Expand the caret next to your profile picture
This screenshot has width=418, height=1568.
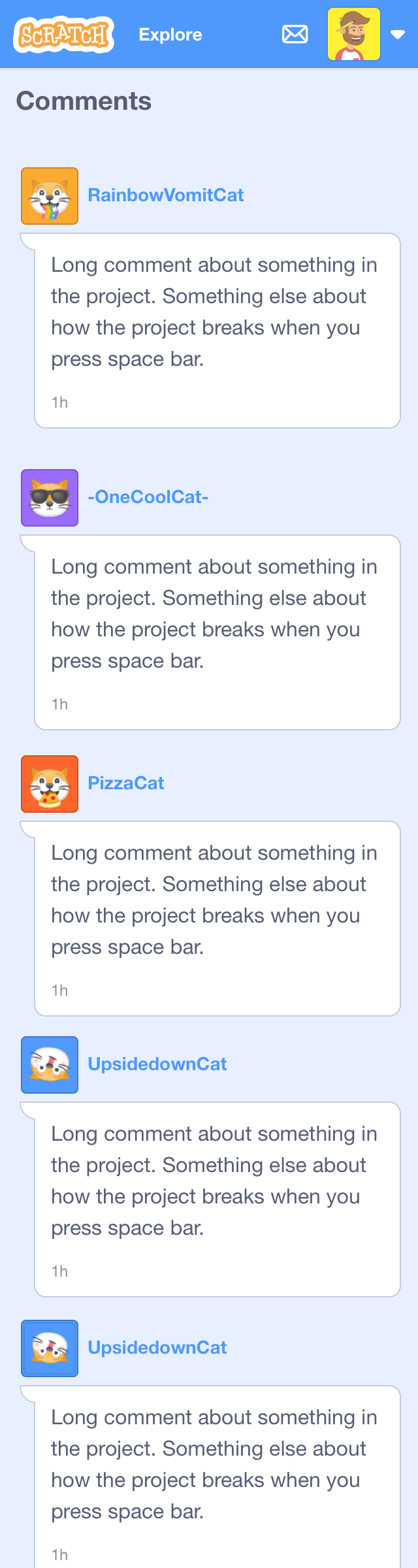[x=398, y=34]
